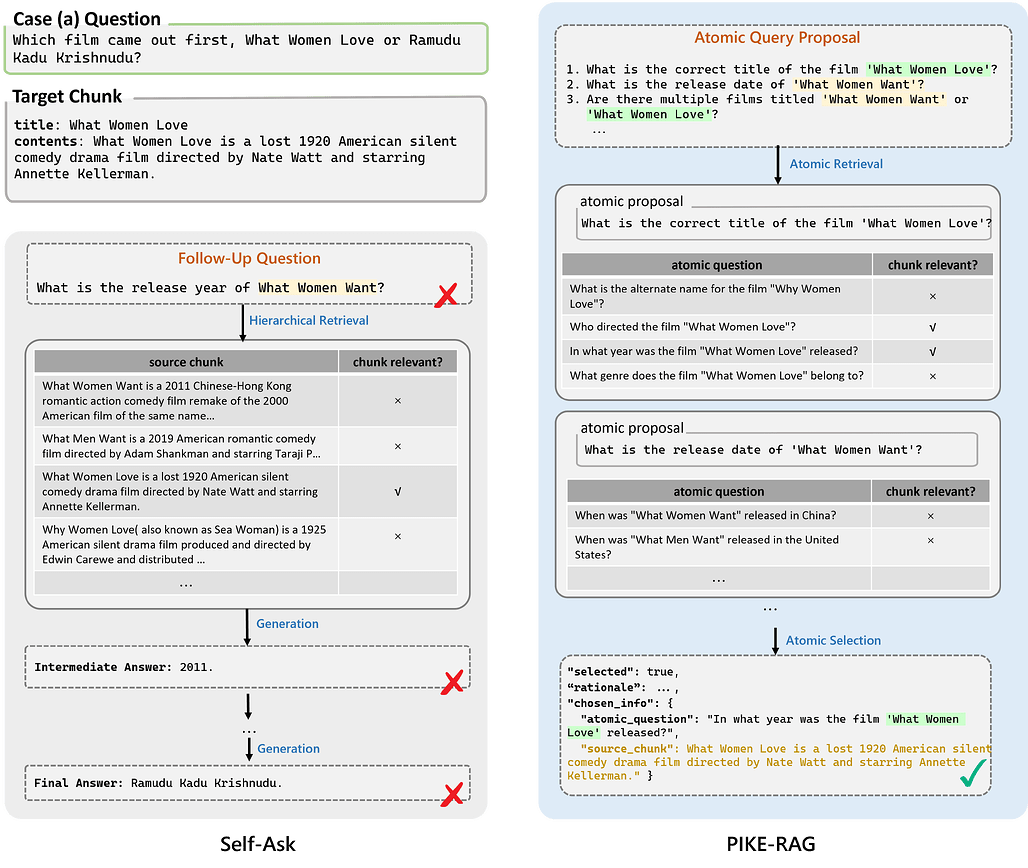Viewport: 1028px width, 868px height.
Task: Click the × for the alternate name atomic question row
Action: pos(932,296)
